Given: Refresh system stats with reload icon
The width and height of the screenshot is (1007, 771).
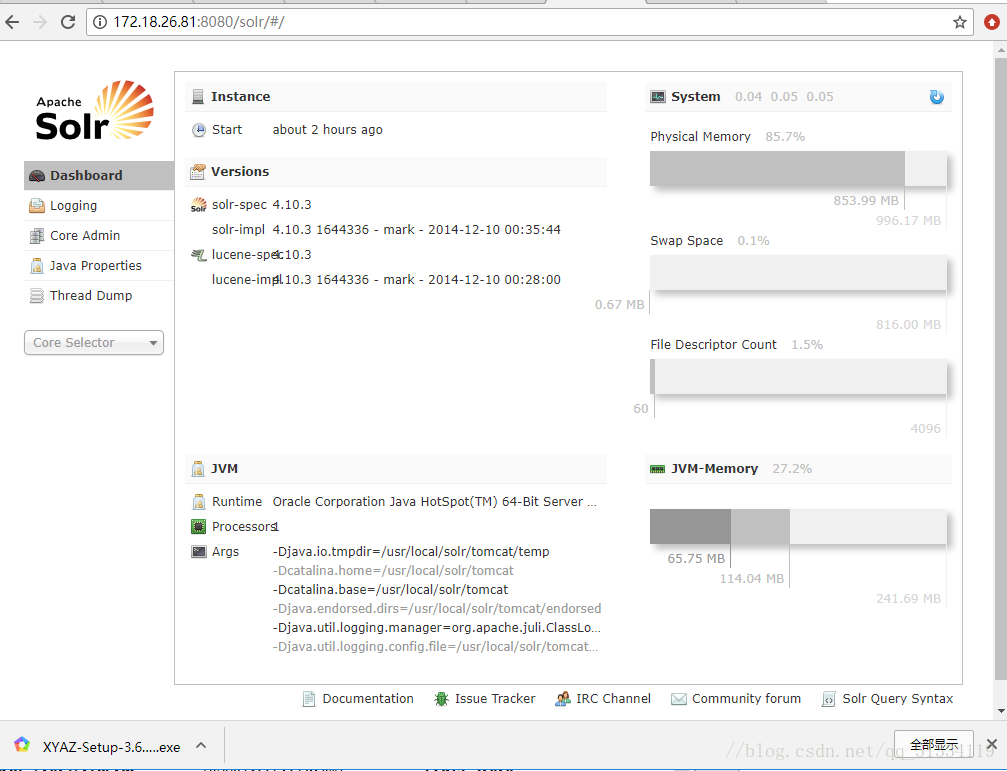Looking at the screenshot, I should [x=936, y=97].
